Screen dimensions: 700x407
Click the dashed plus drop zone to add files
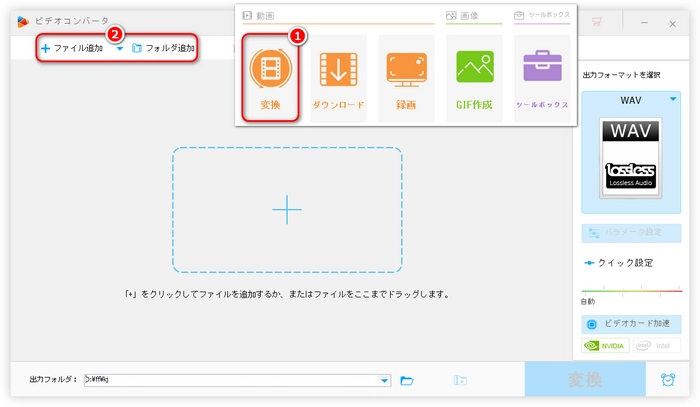pyautogui.click(x=287, y=209)
